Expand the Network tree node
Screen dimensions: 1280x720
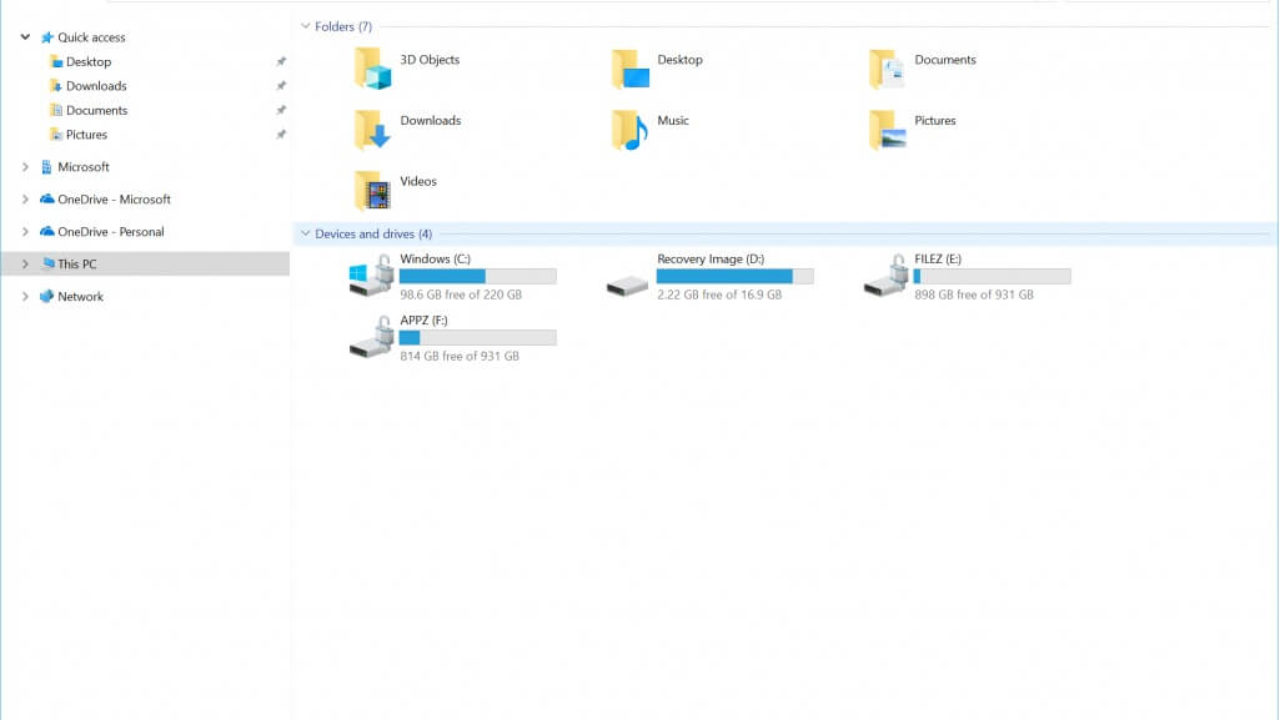click(25, 297)
